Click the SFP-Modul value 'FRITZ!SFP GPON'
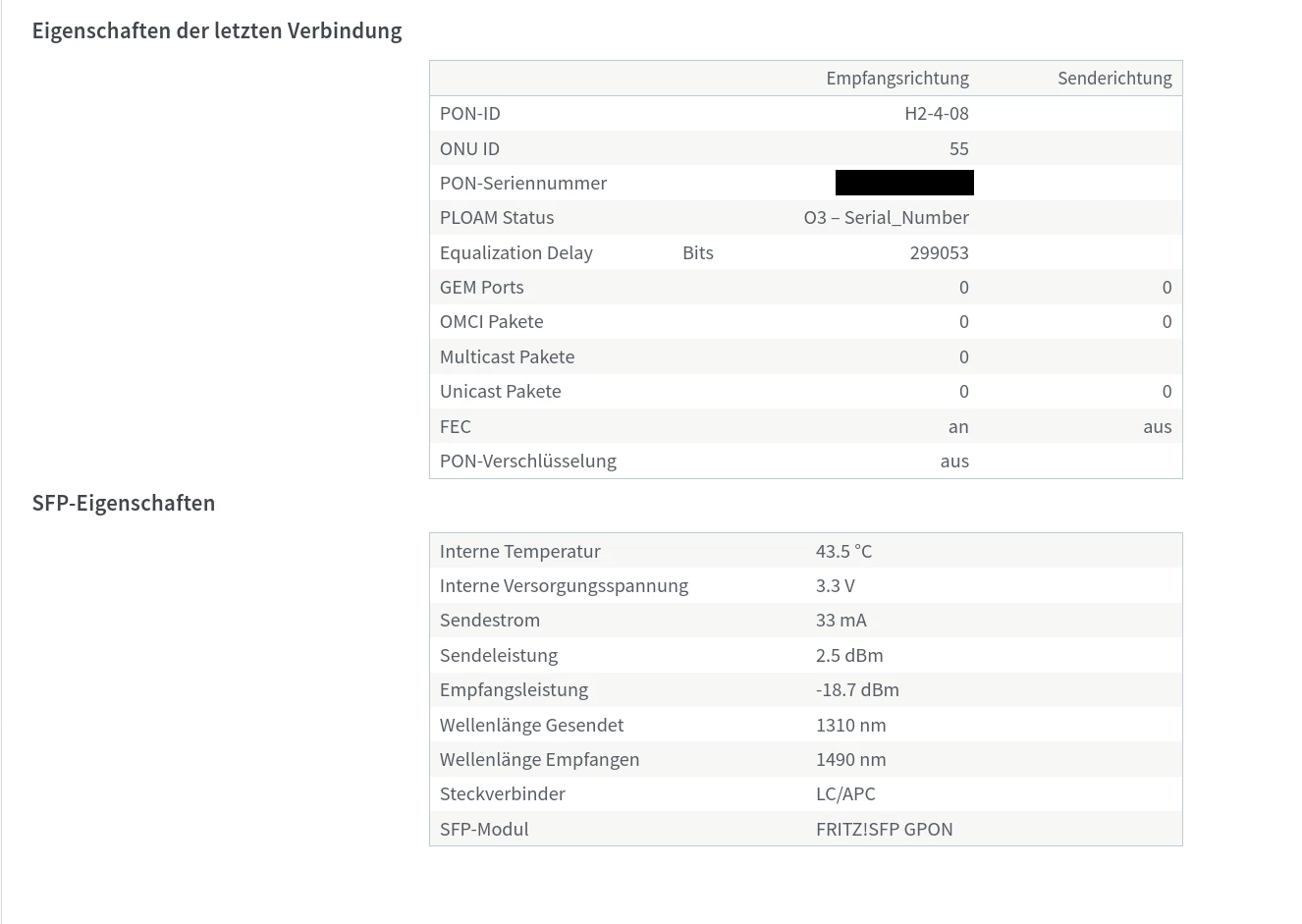This screenshot has width=1302, height=924. (x=884, y=830)
